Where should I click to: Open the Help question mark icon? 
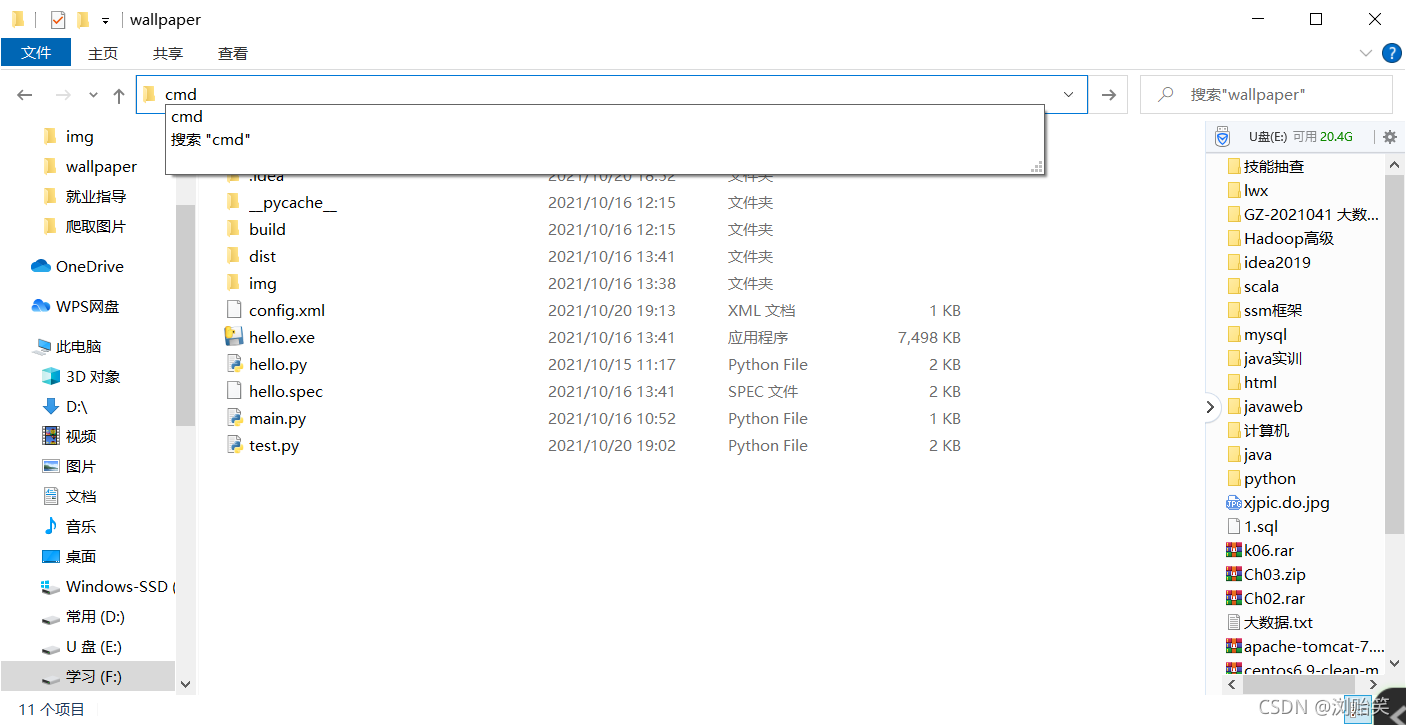[1391, 53]
